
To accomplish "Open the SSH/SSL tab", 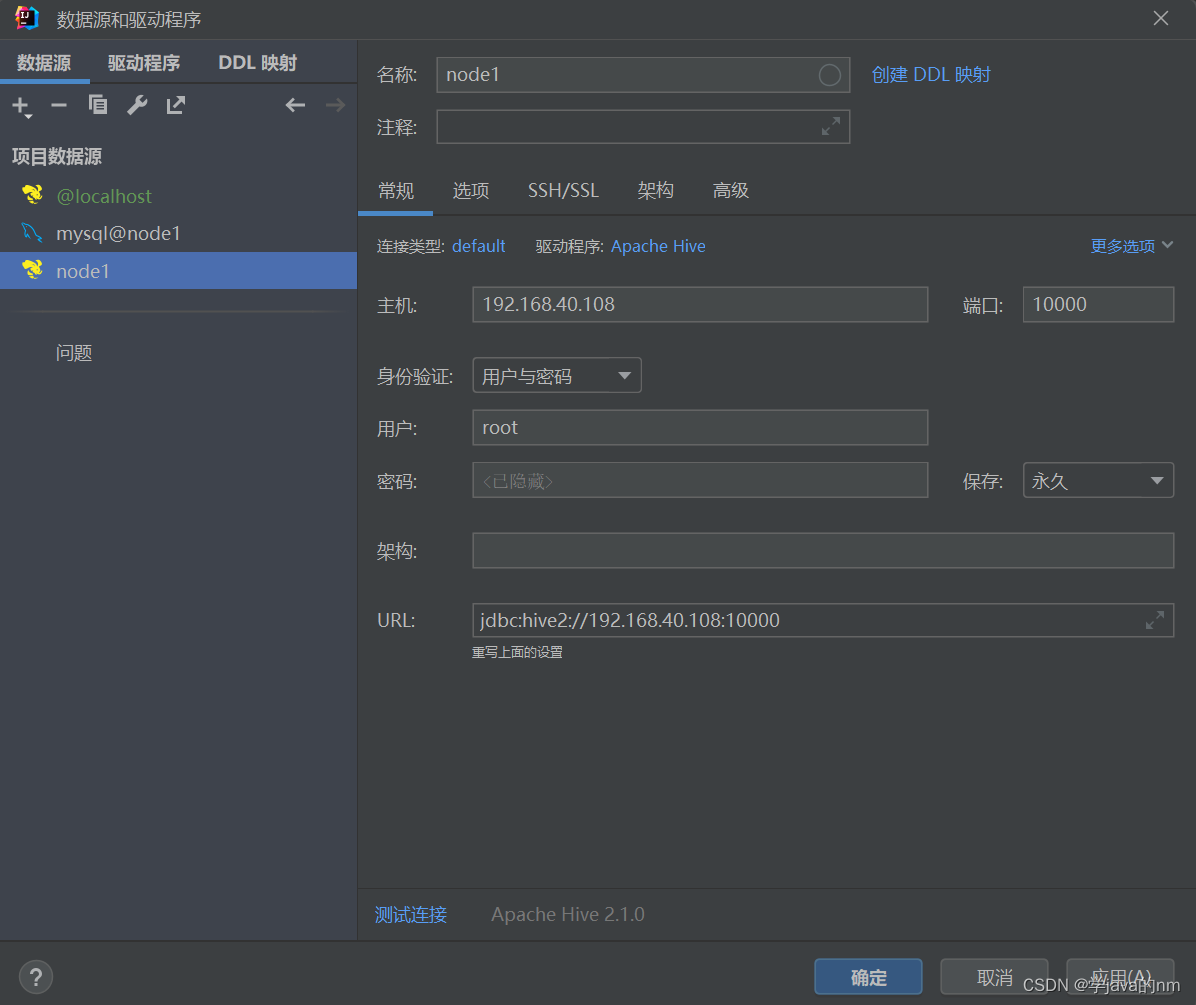I will [x=564, y=190].
